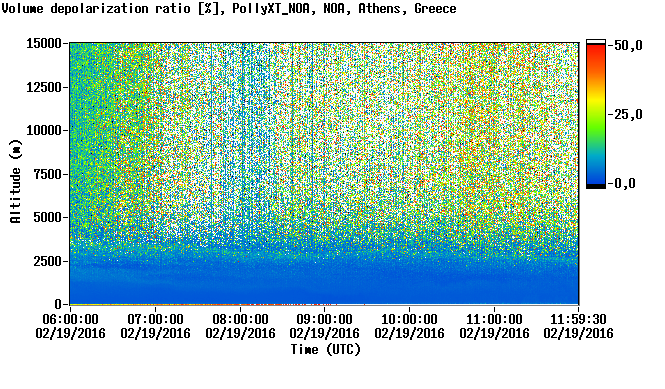Click the Time (UTC) axis title
Screen dimensions: 665x389
pyautogui.click(x=325, y=350)
